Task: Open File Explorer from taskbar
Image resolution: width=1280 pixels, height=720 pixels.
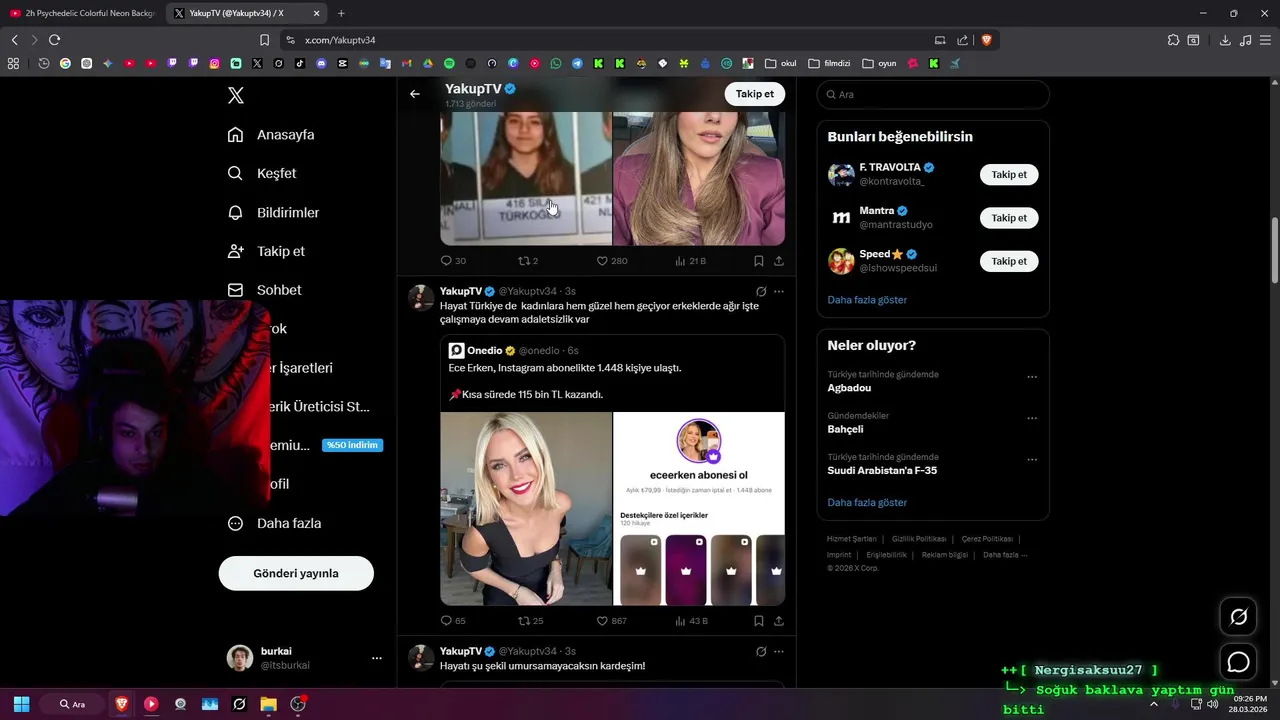Action: 268,704
